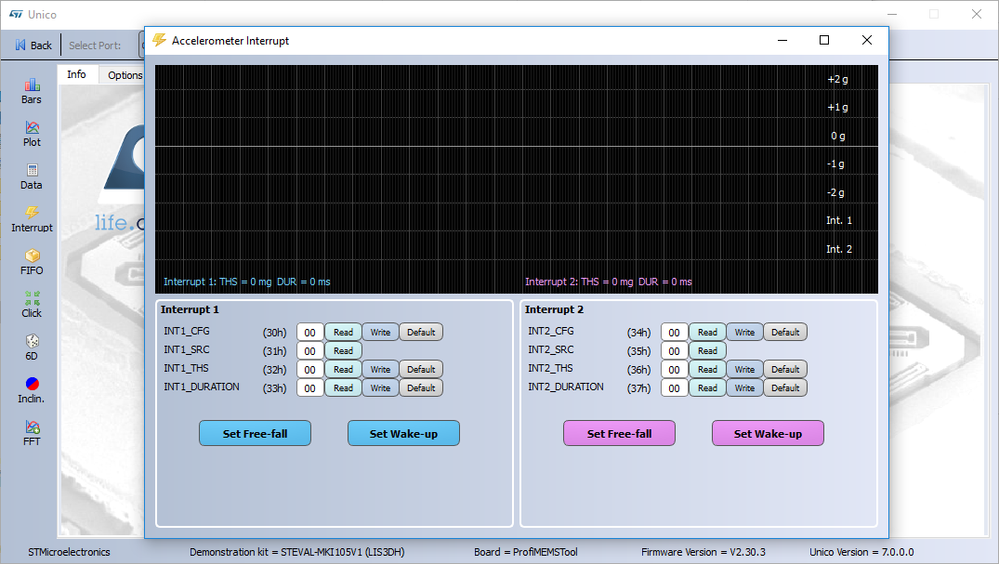
Task: Switch to the Options tab
Action: 124,75
